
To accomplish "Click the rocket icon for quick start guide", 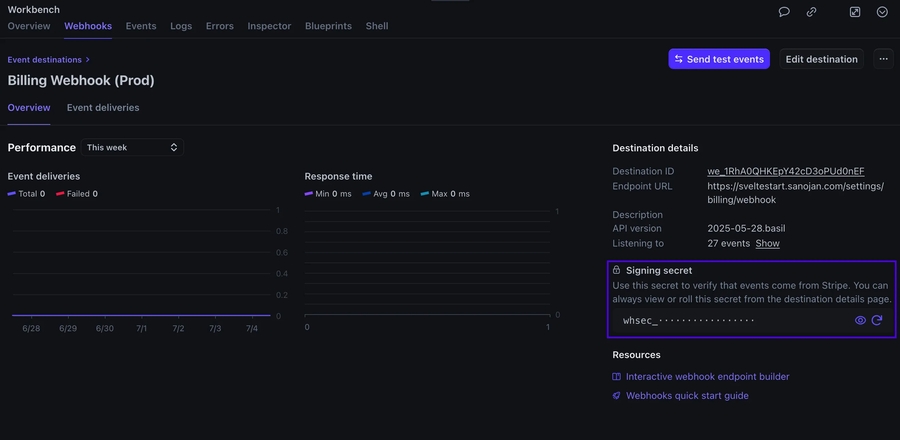I will tap(617, 396).
